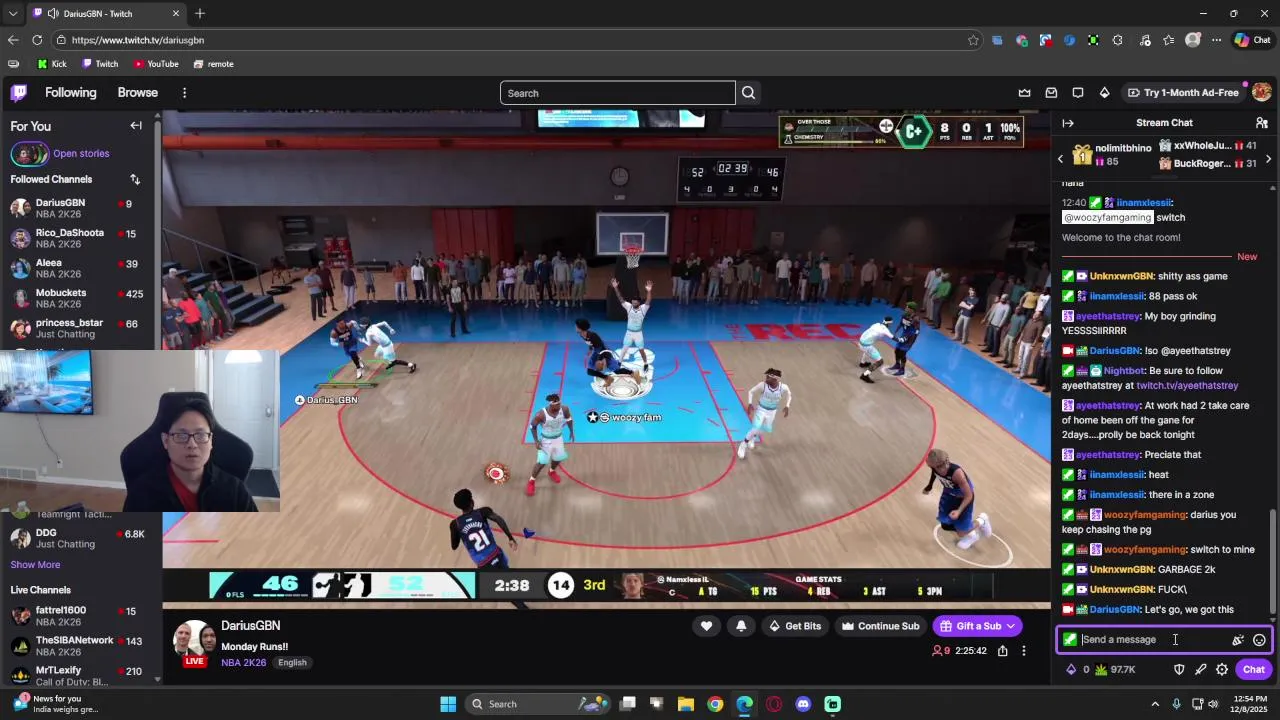Open the Kick bookmark
The width and height of the screenshot is (1280, 720).
(x=52, y=64)
